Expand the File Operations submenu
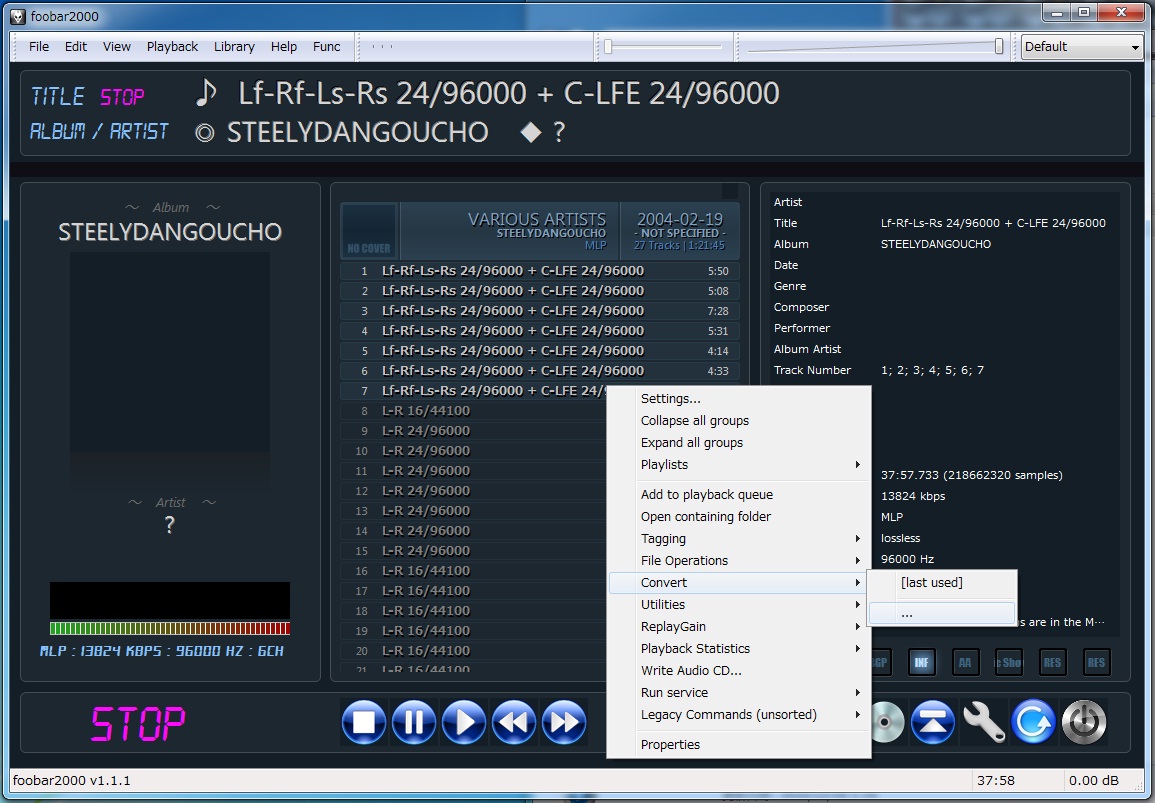 (739, 561)
